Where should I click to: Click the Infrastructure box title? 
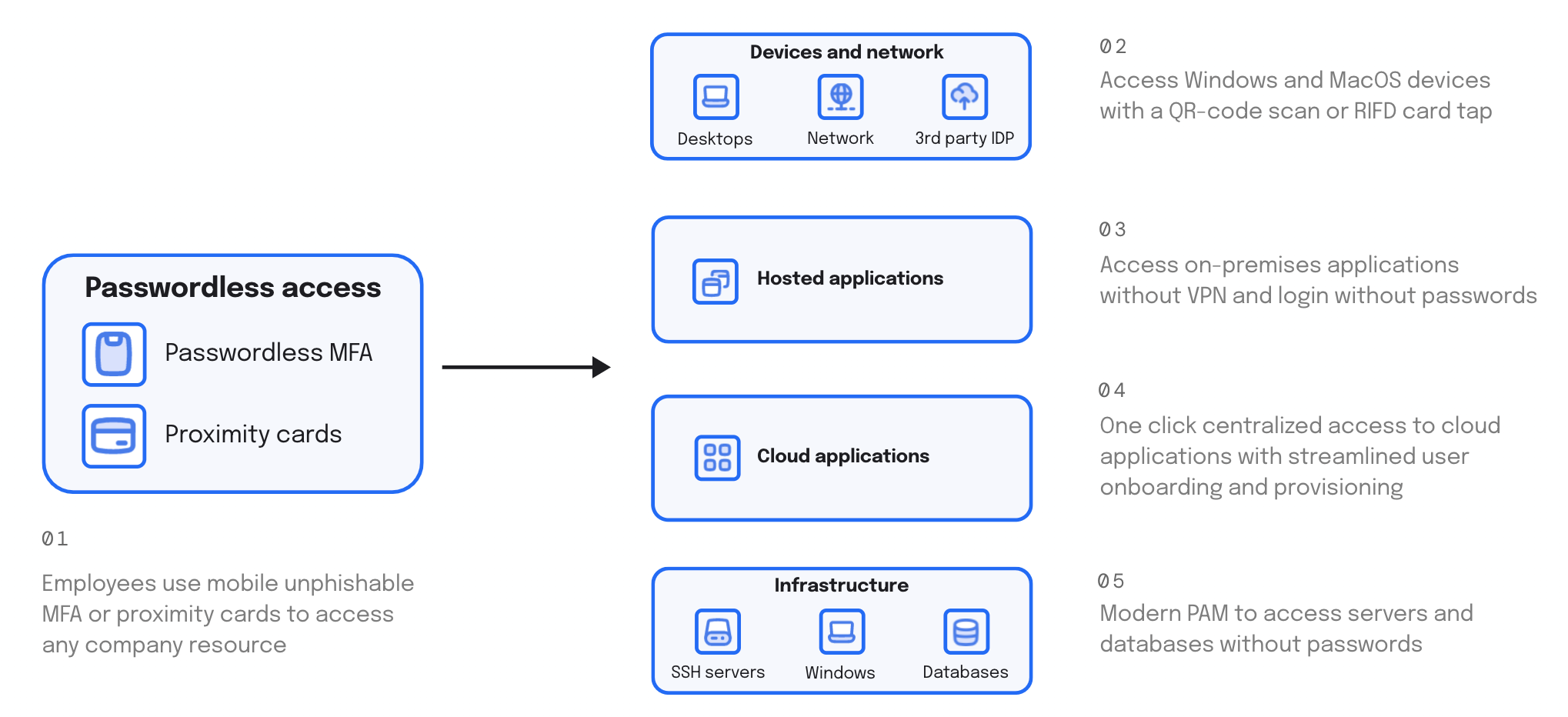point(841,585)
